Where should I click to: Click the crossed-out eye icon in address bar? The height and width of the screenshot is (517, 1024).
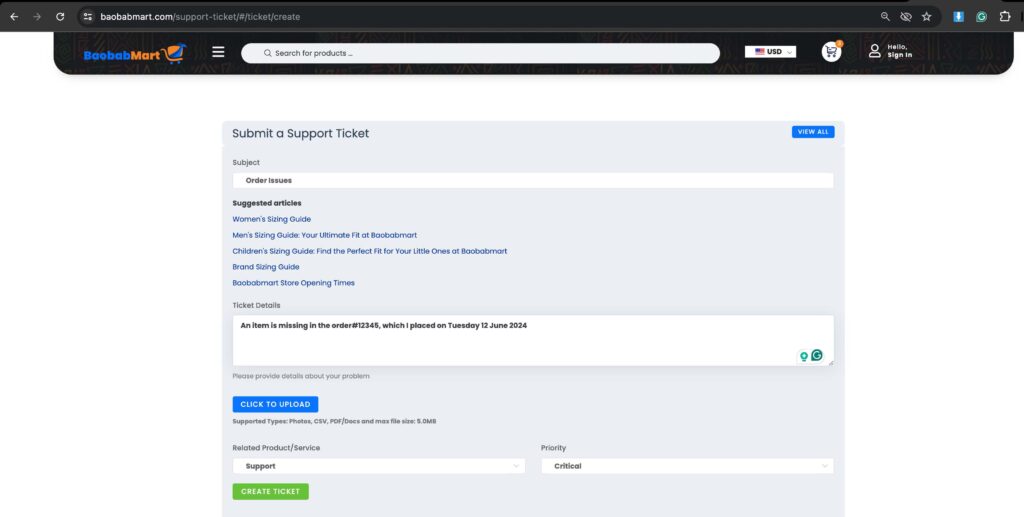[x=906, y=17]
